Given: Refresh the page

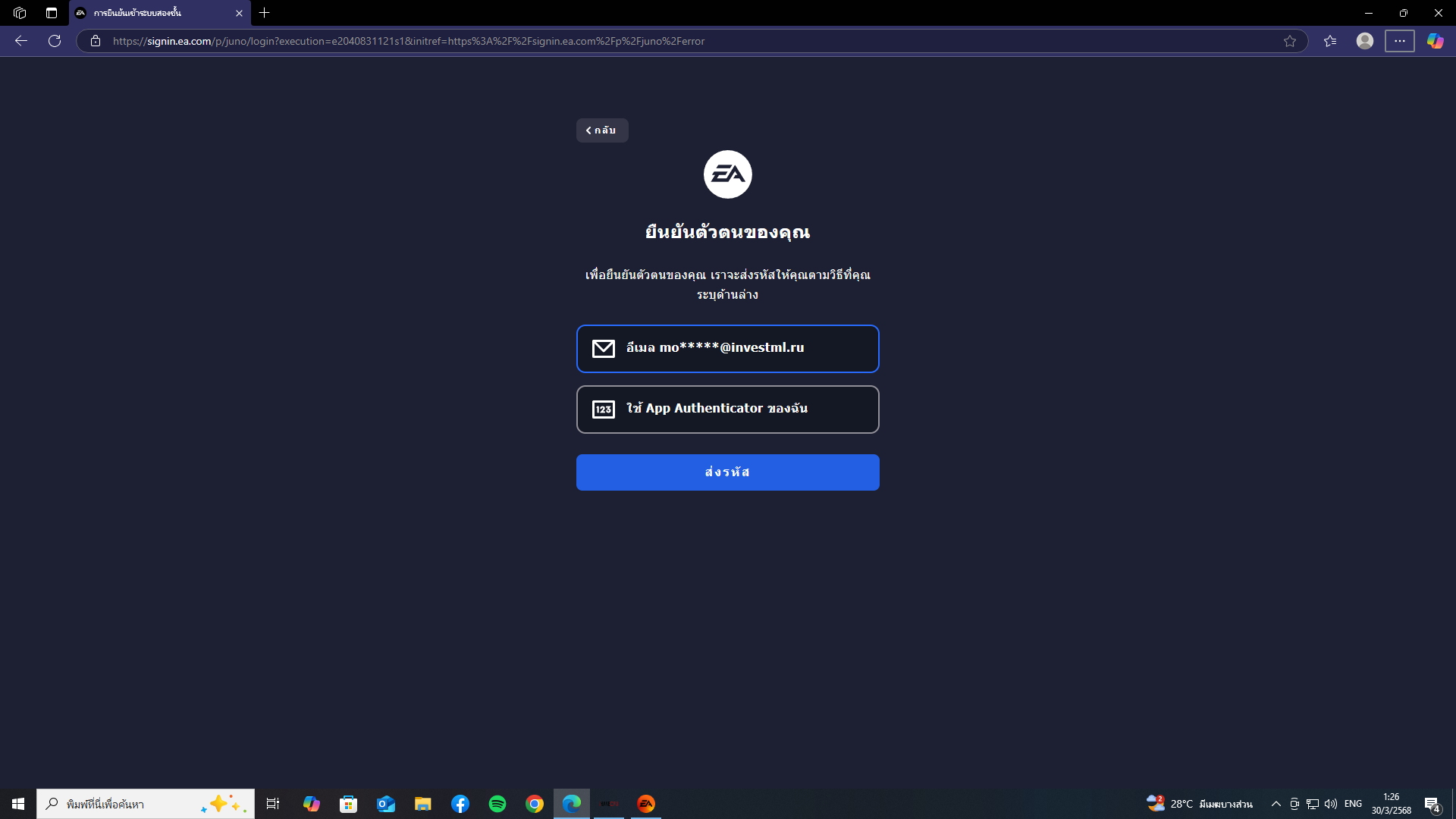Looking at the screenshot, I should tap(55, 41).
